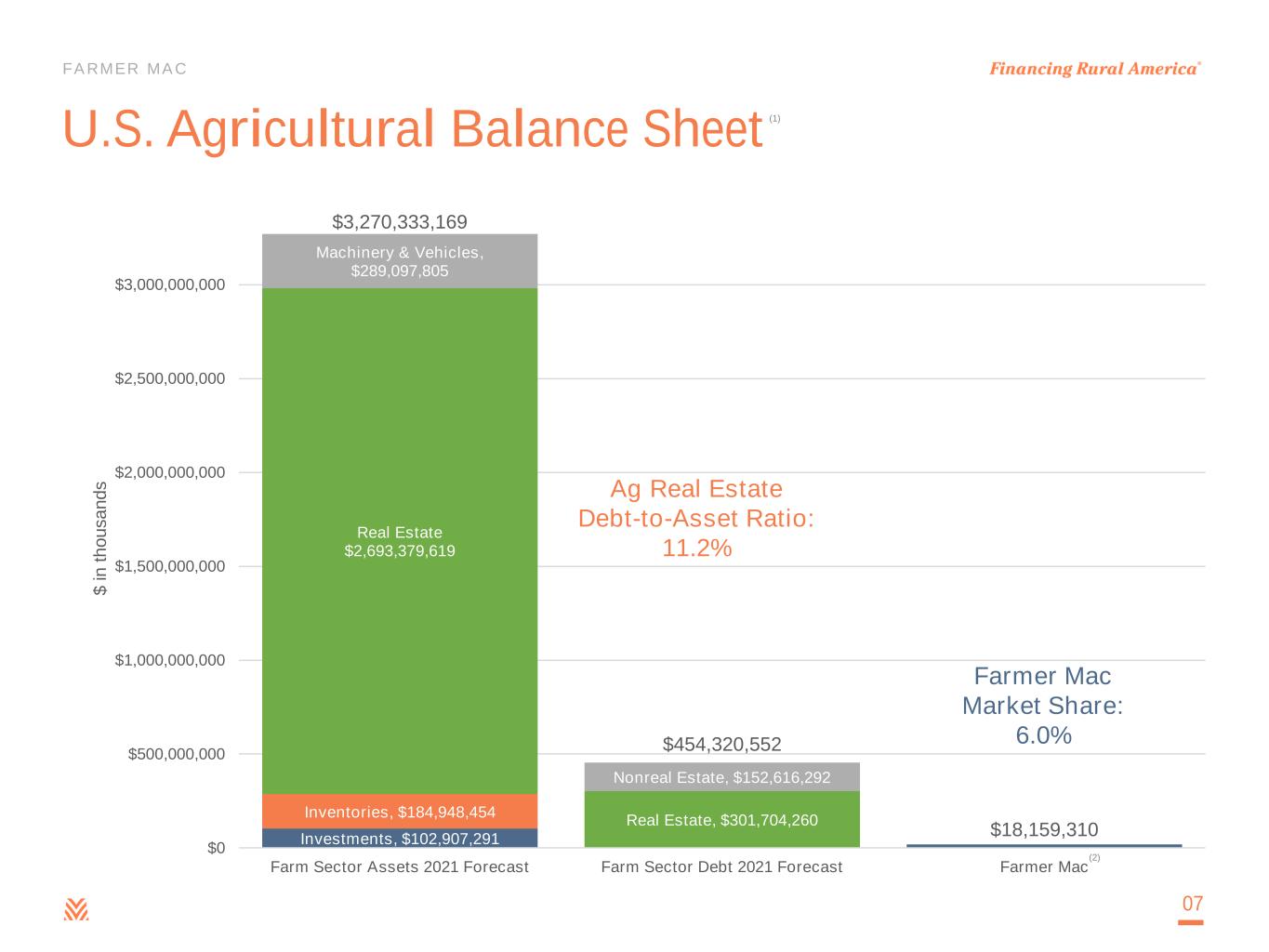
Task: Click the Ag Real Estate Debt-to-Asset Ratio text
Action: point(696,518)
